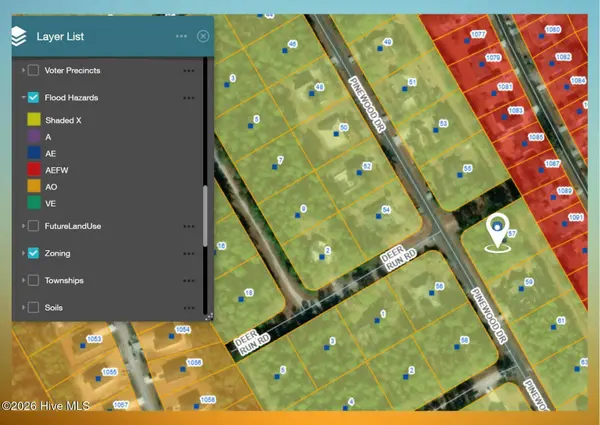The height and width of the screenshot is (425, 600).
Task: Click the Layer List stack icon
Action: [x=18, y=36]
